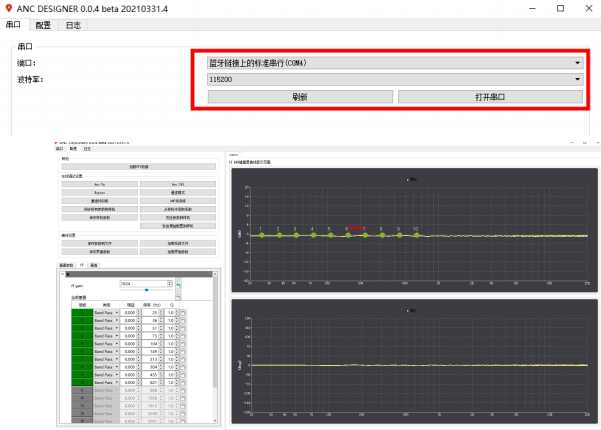
Task: Click the reset icon for the 25 Hz band
Action: [x=183, y=313]
